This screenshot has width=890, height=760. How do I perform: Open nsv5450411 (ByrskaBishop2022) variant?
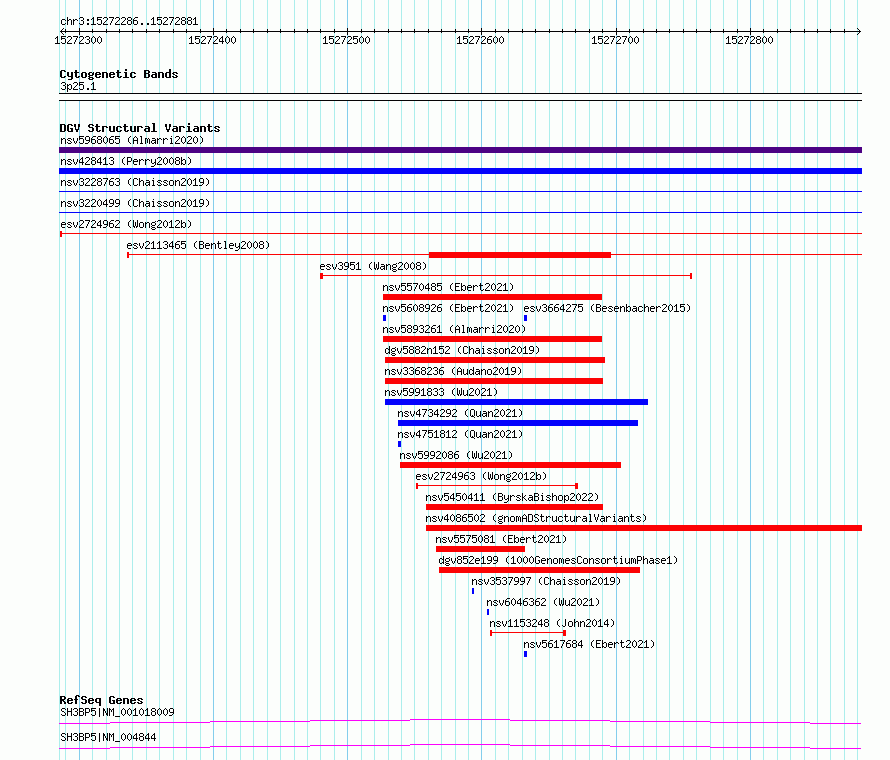(x=512, y=497)
